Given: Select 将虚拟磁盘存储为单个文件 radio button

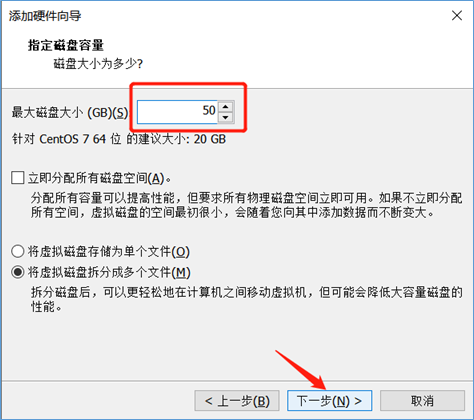Looking at the screenshot, I should pos(17,251).
